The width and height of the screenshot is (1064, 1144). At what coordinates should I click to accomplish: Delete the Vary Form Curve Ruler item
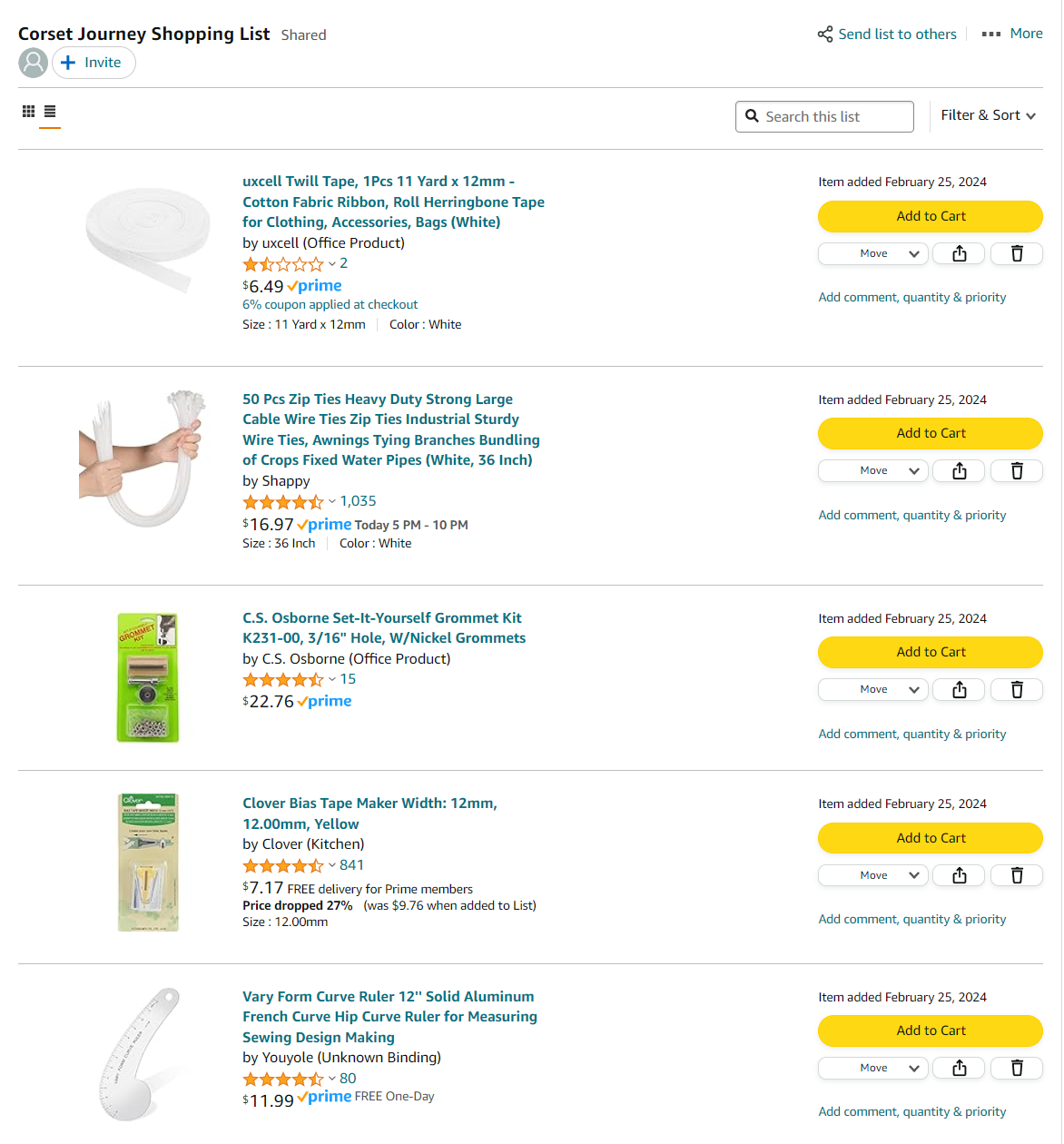click(x=1016, y=1068)
